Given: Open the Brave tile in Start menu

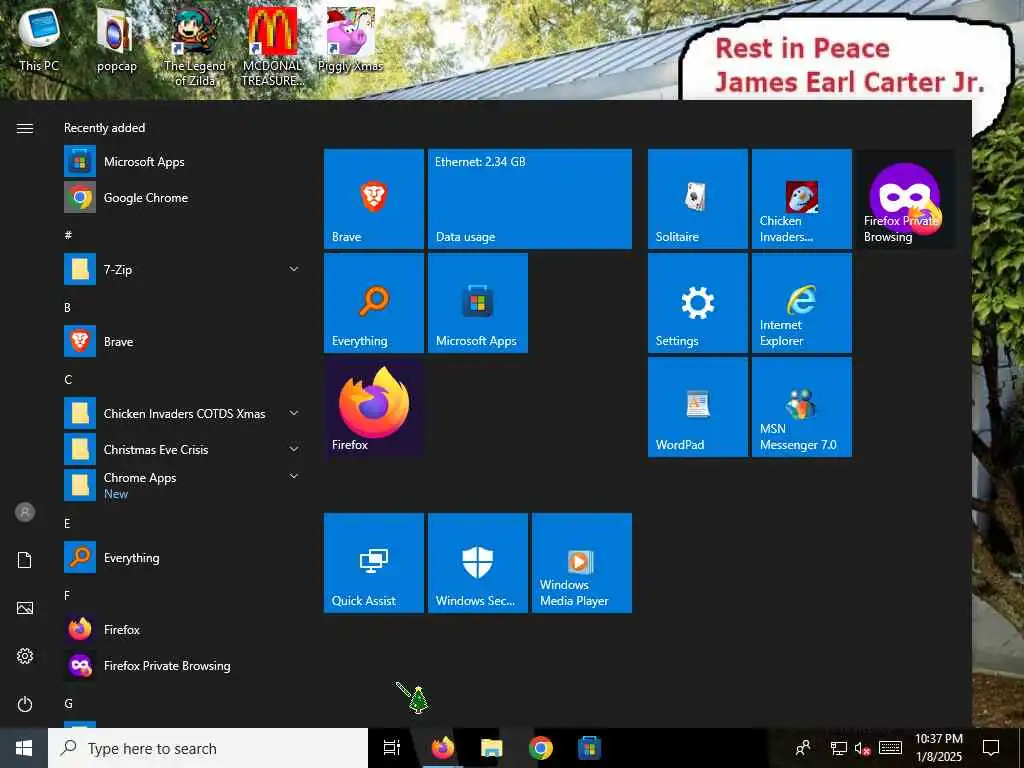Looking at the screenshot, I should point(374,199).
